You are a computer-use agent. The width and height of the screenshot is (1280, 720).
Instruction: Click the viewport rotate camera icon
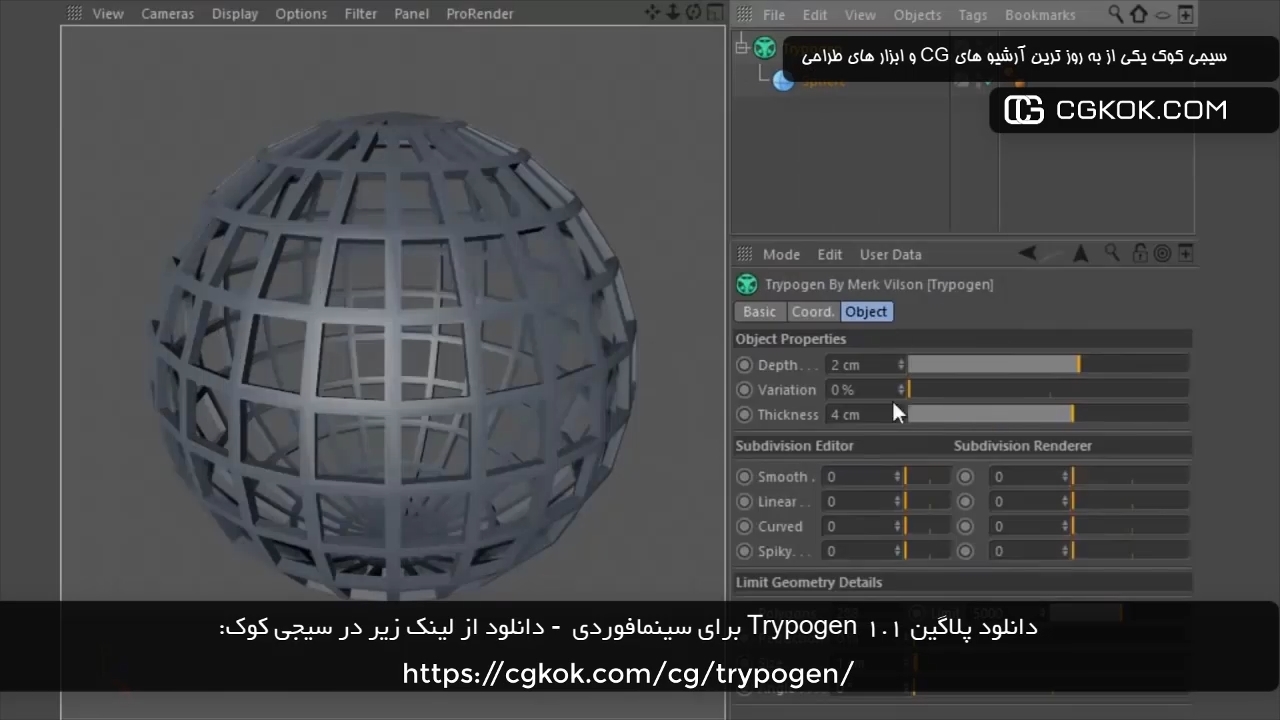pos(693,13)
